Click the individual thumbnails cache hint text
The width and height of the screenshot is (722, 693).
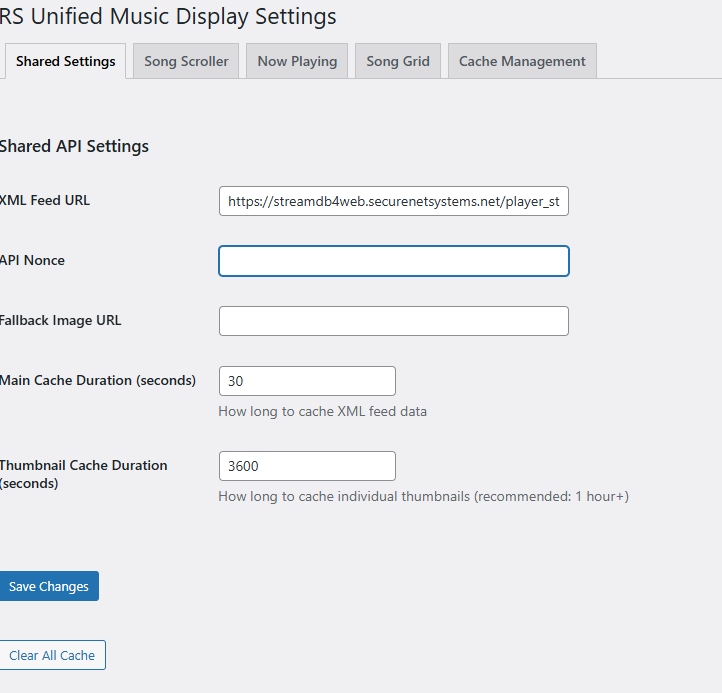[x=423, y=496]
